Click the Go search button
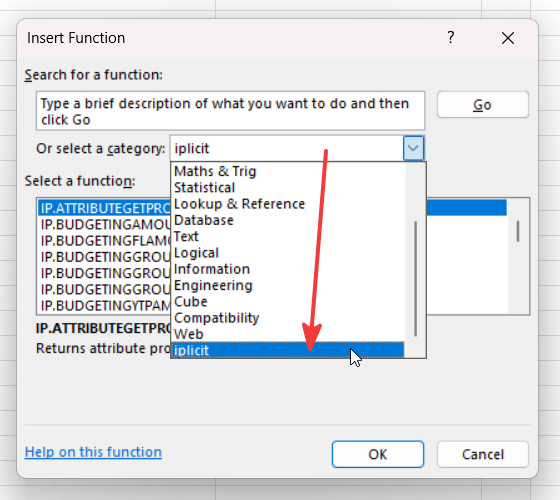 coord(482,105)
